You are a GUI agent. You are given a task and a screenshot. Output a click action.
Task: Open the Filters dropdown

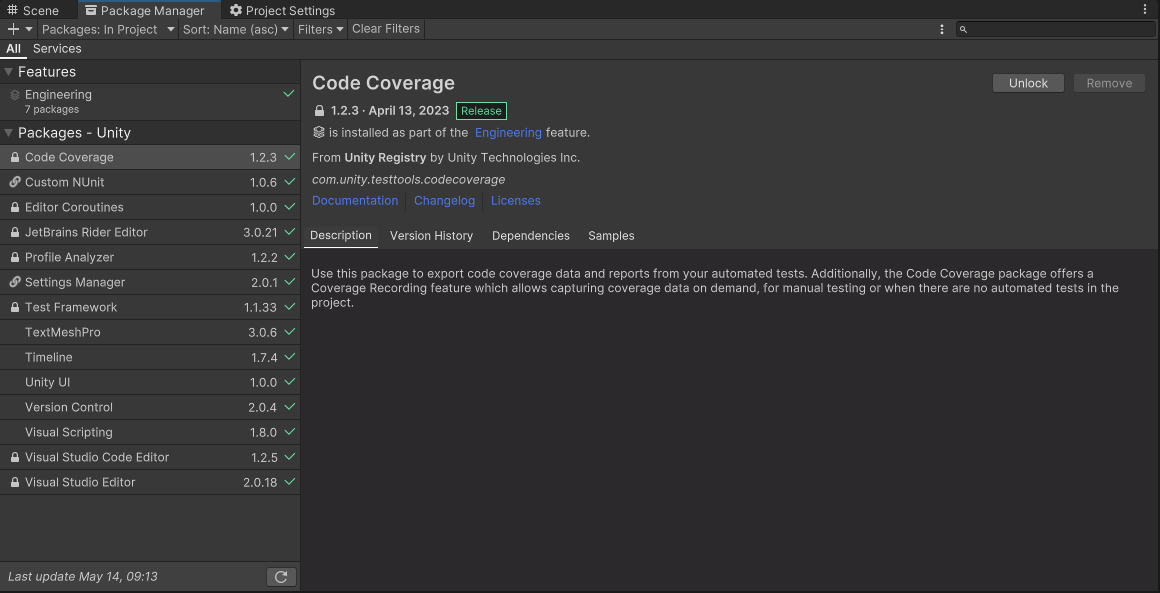[320, 30]
